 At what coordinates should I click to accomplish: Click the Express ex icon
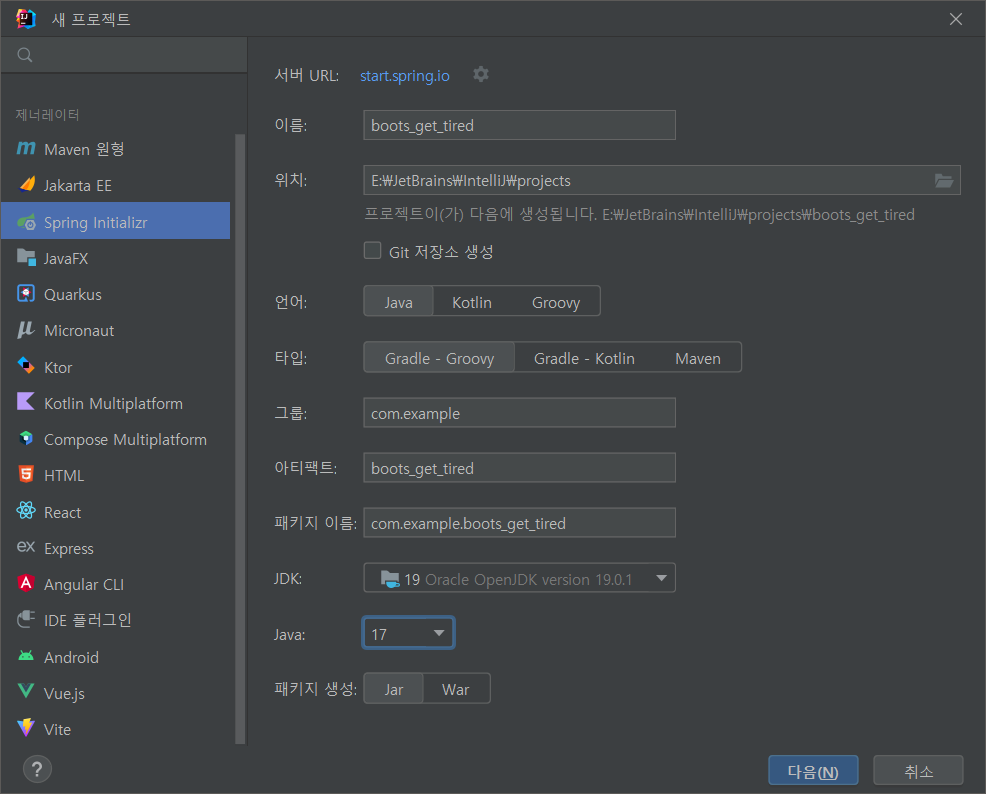tap(26, 547)
